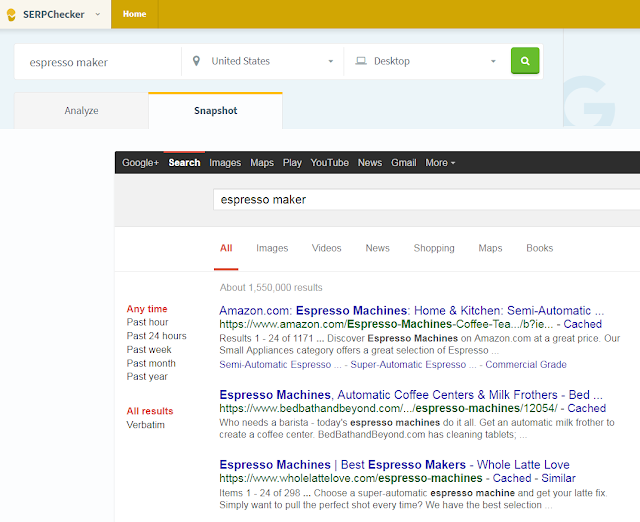Select the Maps results tab
The width and height of the screenshot is (640, 522).
(490, 248)
